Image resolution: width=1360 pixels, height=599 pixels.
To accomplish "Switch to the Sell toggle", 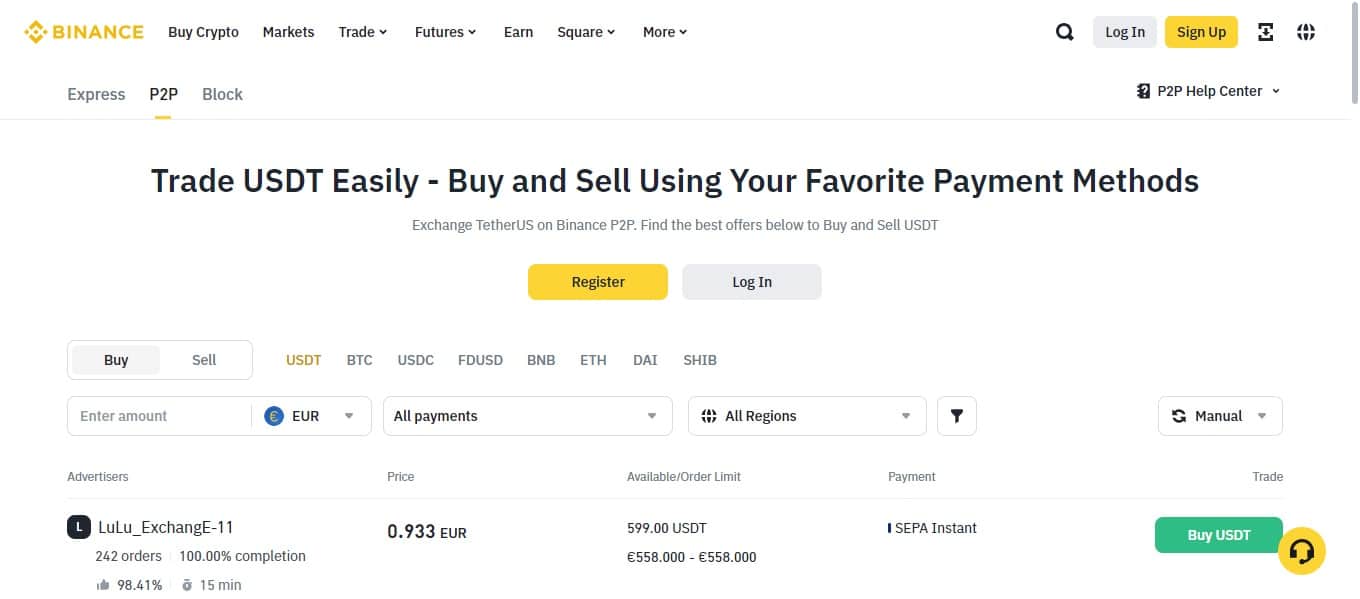I will tap(204, 360).
